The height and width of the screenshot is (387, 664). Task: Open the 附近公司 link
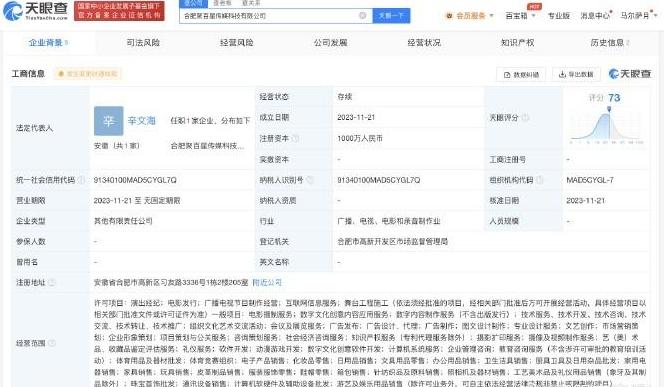(267, 282)
